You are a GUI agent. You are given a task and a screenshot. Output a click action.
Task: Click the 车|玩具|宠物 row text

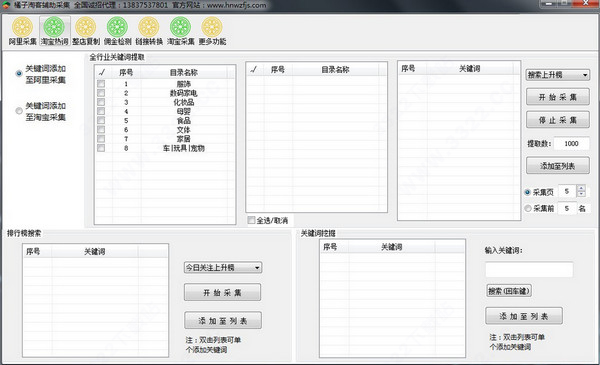(x=184, y=148)
